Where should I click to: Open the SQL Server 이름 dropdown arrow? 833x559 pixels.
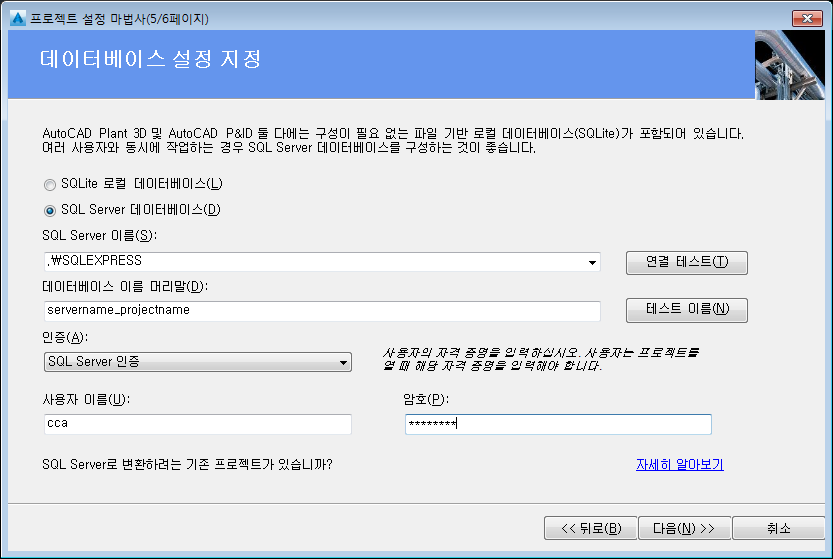[x=592, y=262]
